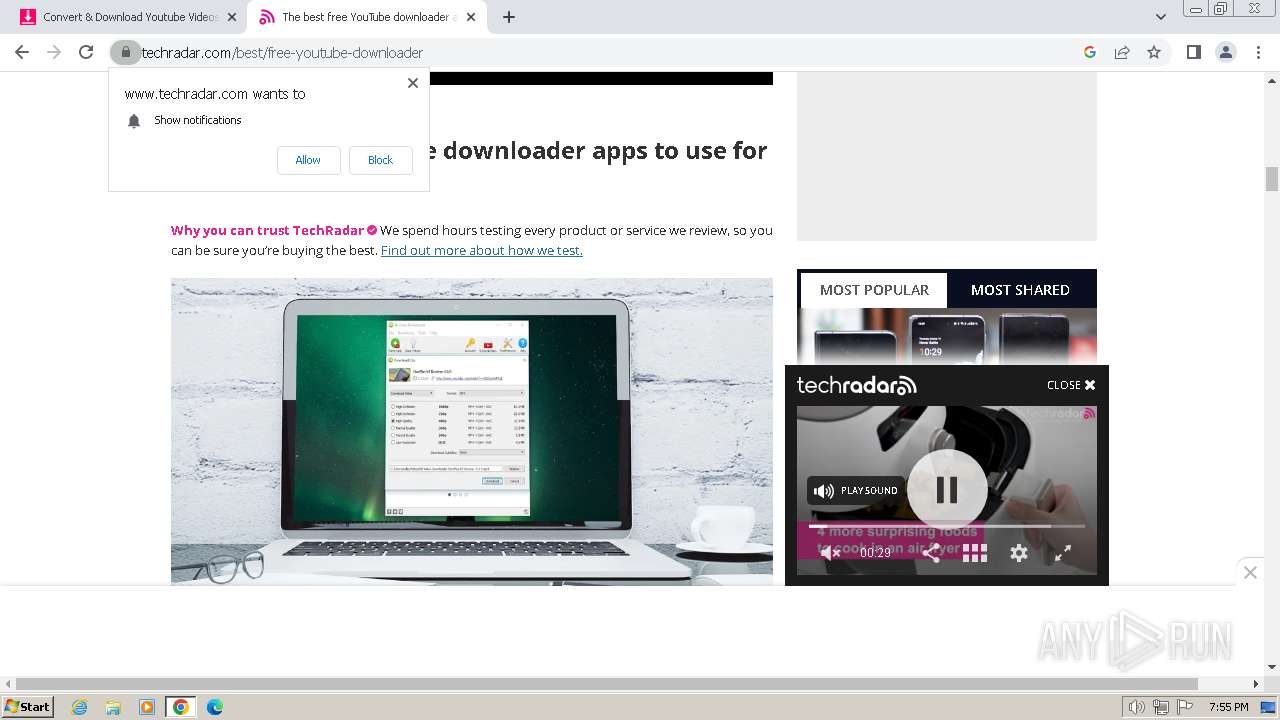Image resolution: width=1280 pixels, height=720 pixels.
Task: Bookmark this tab with the star
Action: click(x=1154, y=52)
